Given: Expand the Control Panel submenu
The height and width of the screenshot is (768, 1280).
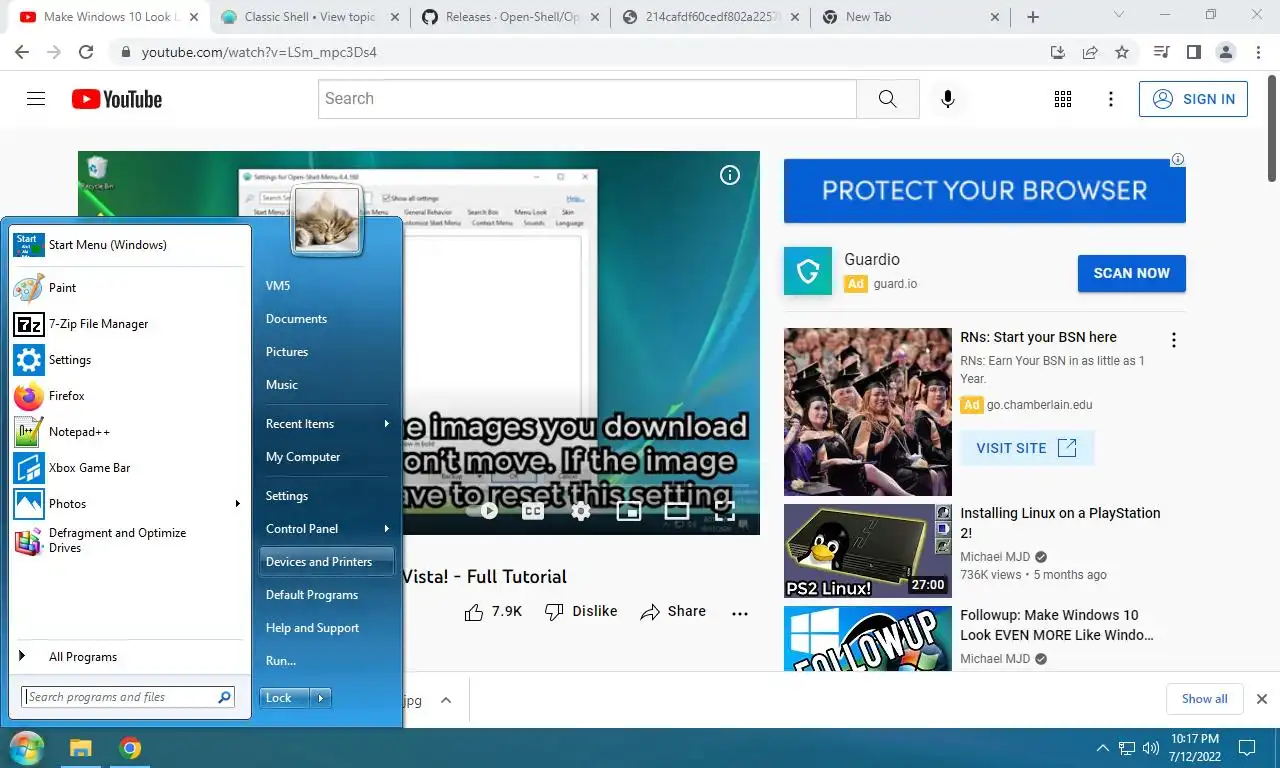Looking at the screenshot, I should [x=386, y=529].
